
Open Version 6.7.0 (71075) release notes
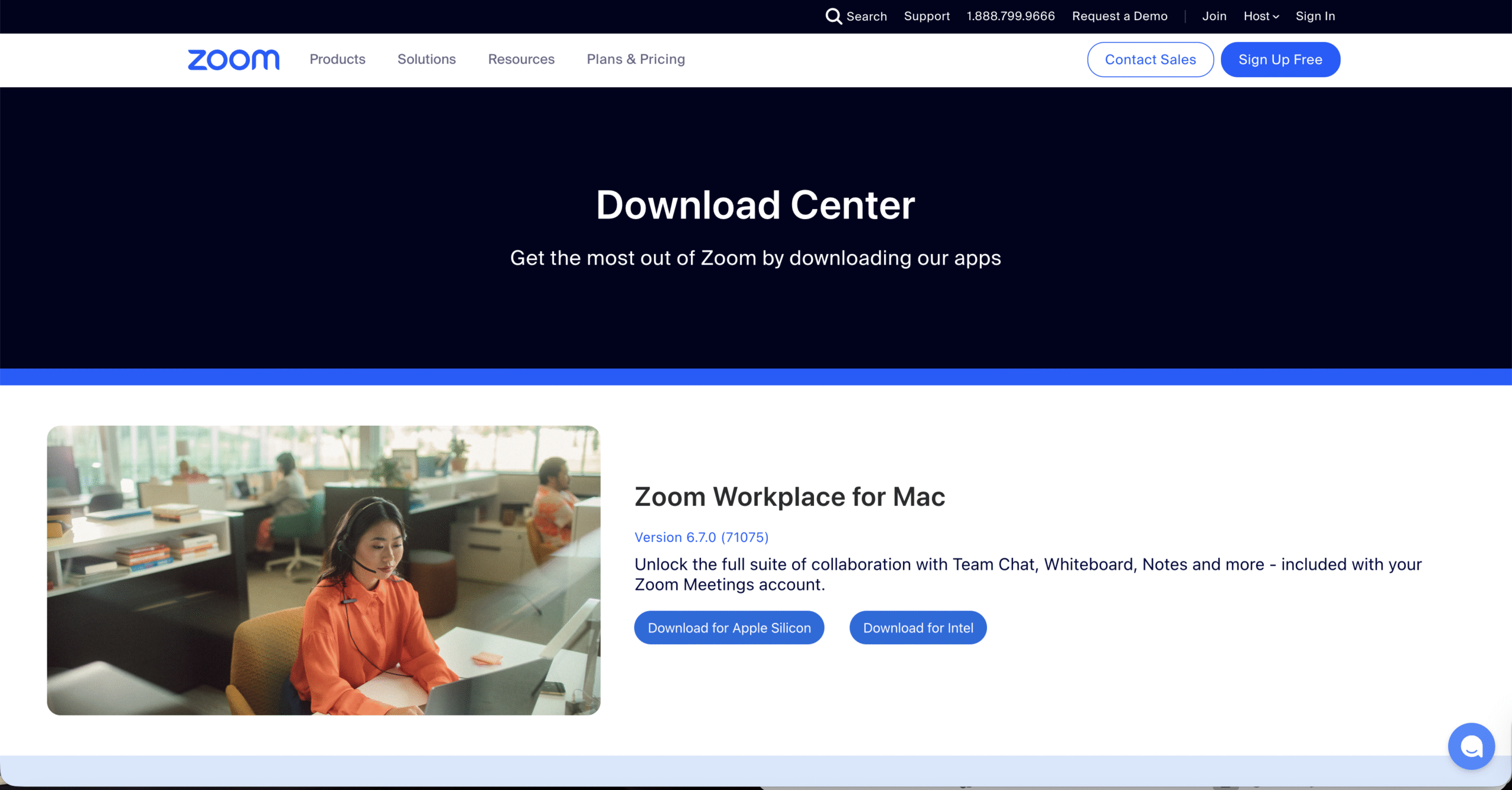point(702,537)
